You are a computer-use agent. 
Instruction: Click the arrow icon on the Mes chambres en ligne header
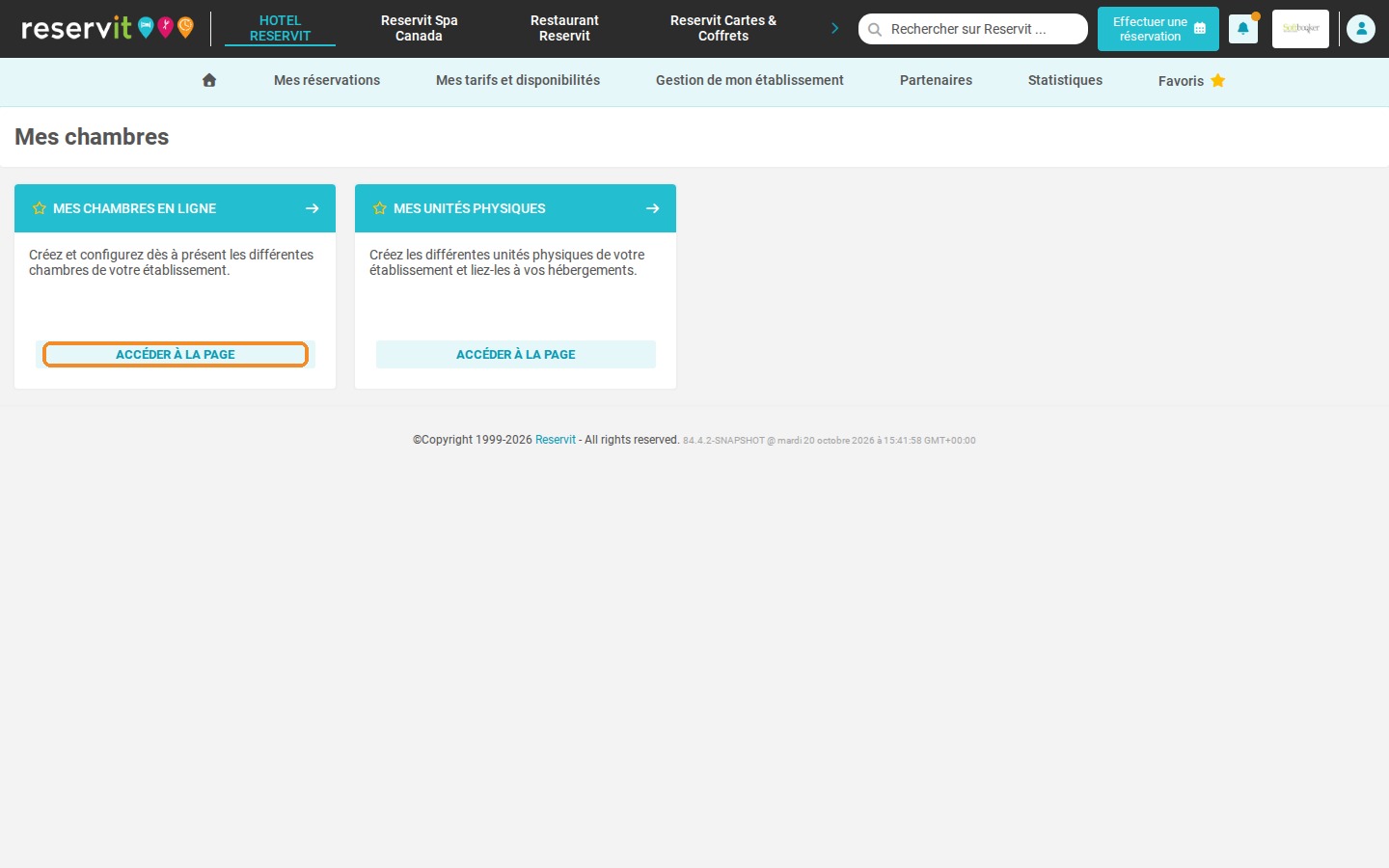[x=313, y=208]
